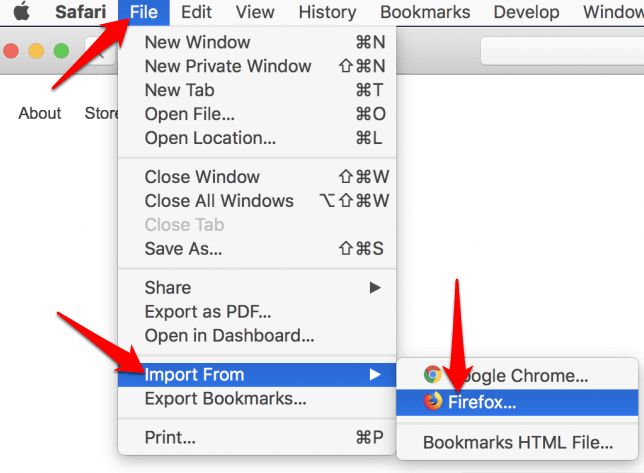Open the View menu in menu bar

(255, 12)
